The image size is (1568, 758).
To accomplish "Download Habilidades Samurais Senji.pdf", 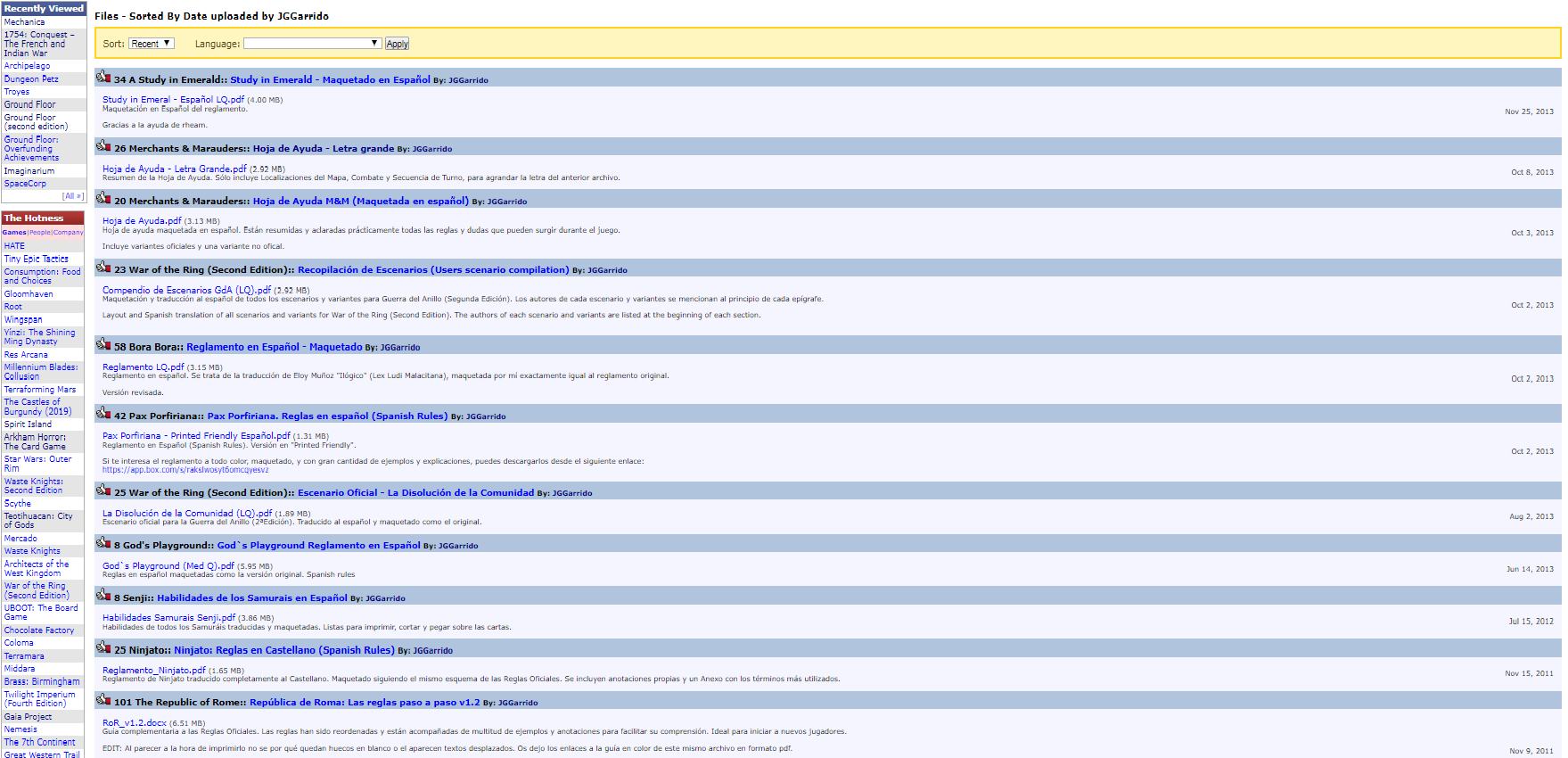I will (168, 618).
